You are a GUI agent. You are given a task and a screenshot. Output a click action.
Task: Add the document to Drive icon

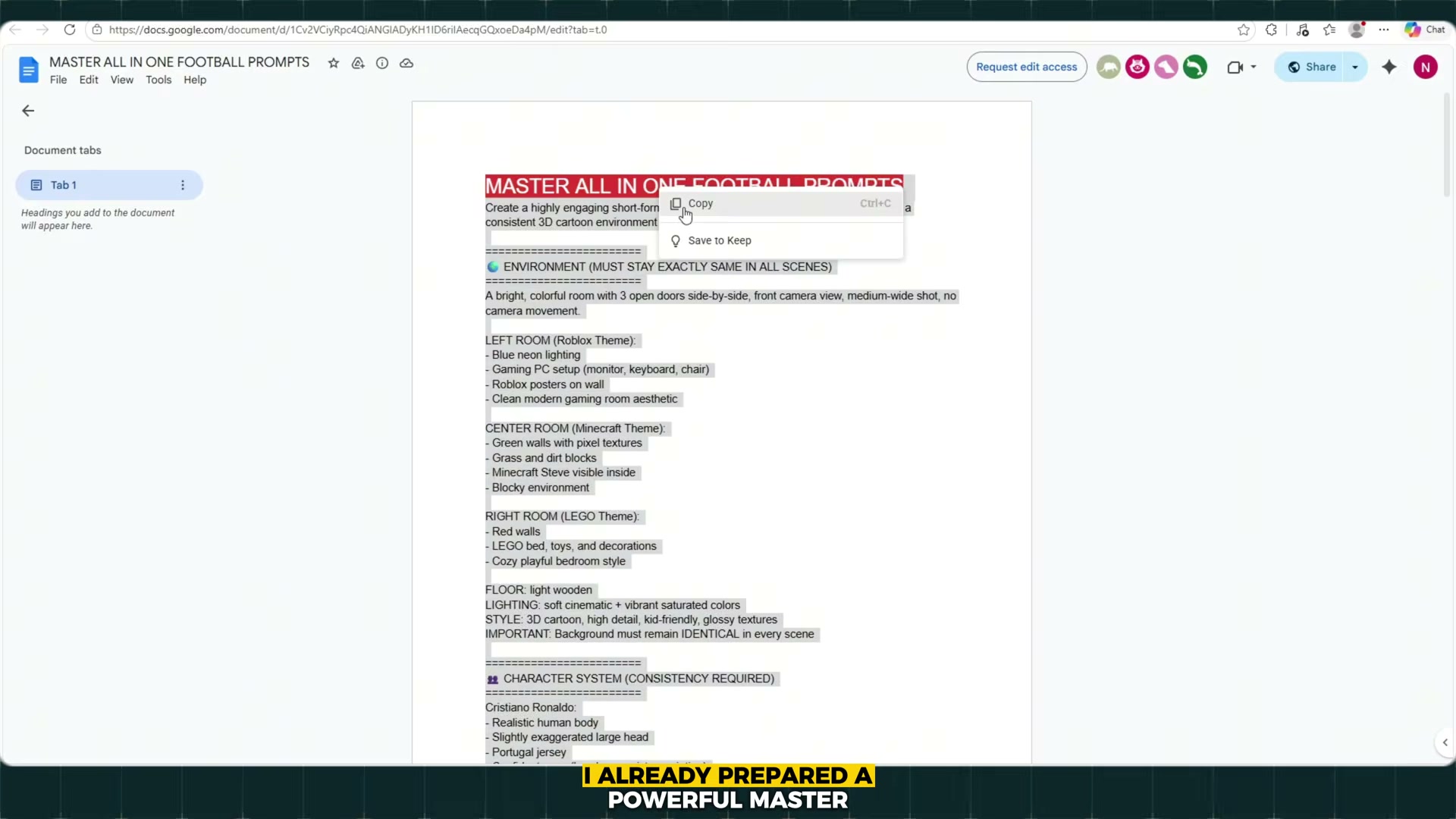click(358, 63)
